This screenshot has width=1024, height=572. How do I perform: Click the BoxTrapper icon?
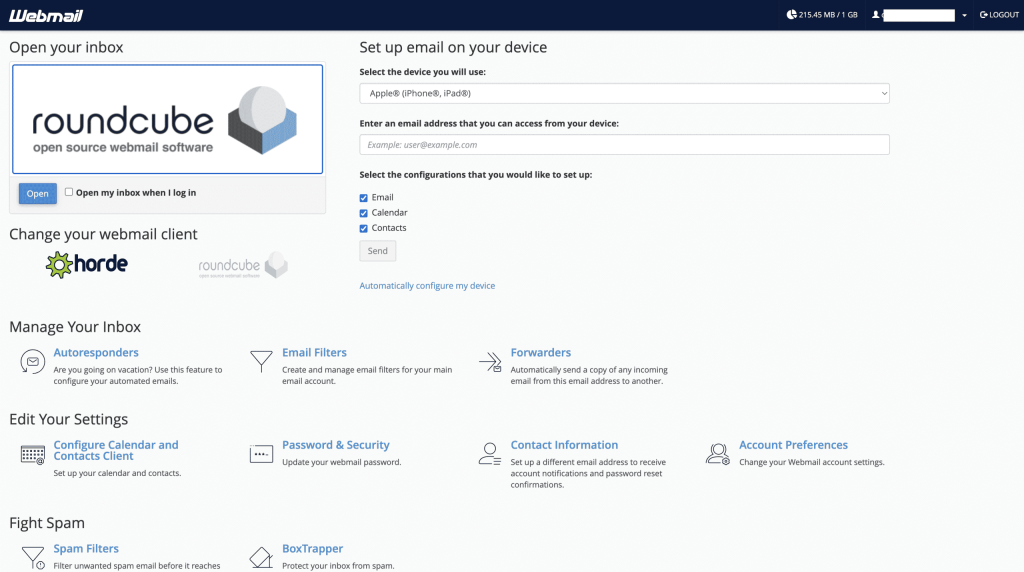pos(261,558)
